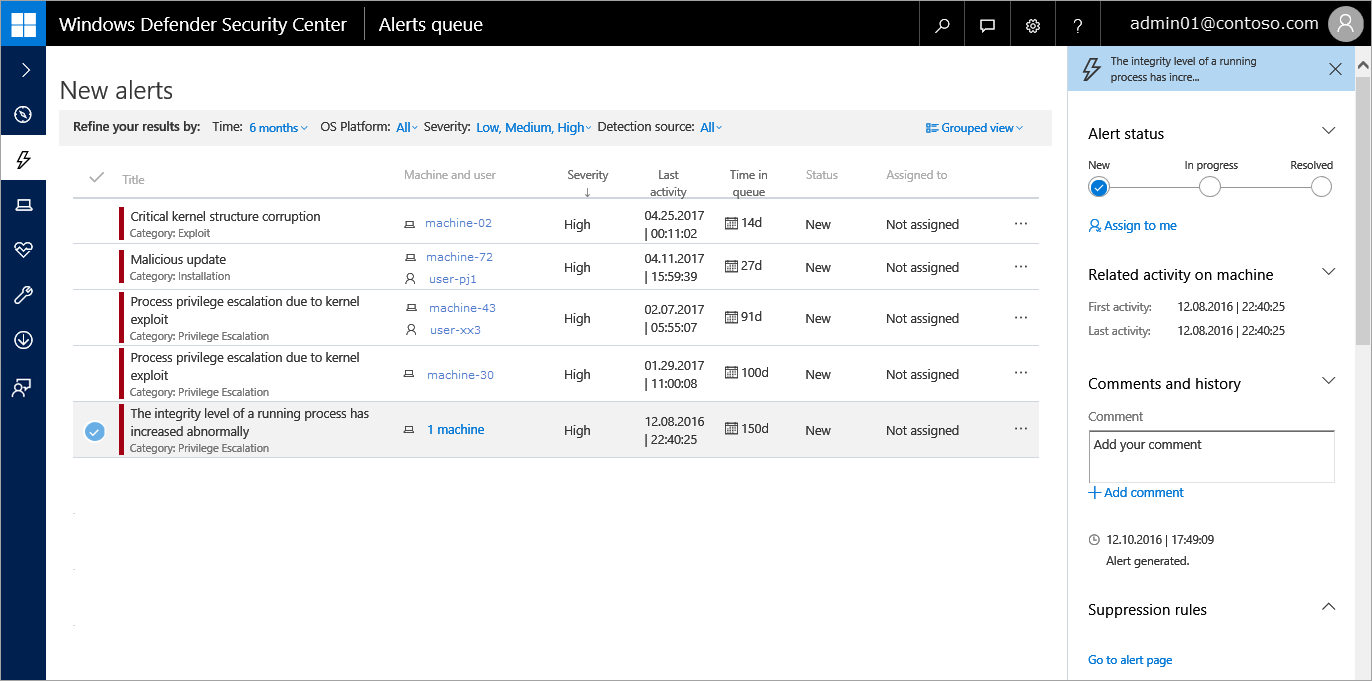Uncheck the selected integrity level alert row
Viewport: 1372px width, 681px height.
[95, 431]
